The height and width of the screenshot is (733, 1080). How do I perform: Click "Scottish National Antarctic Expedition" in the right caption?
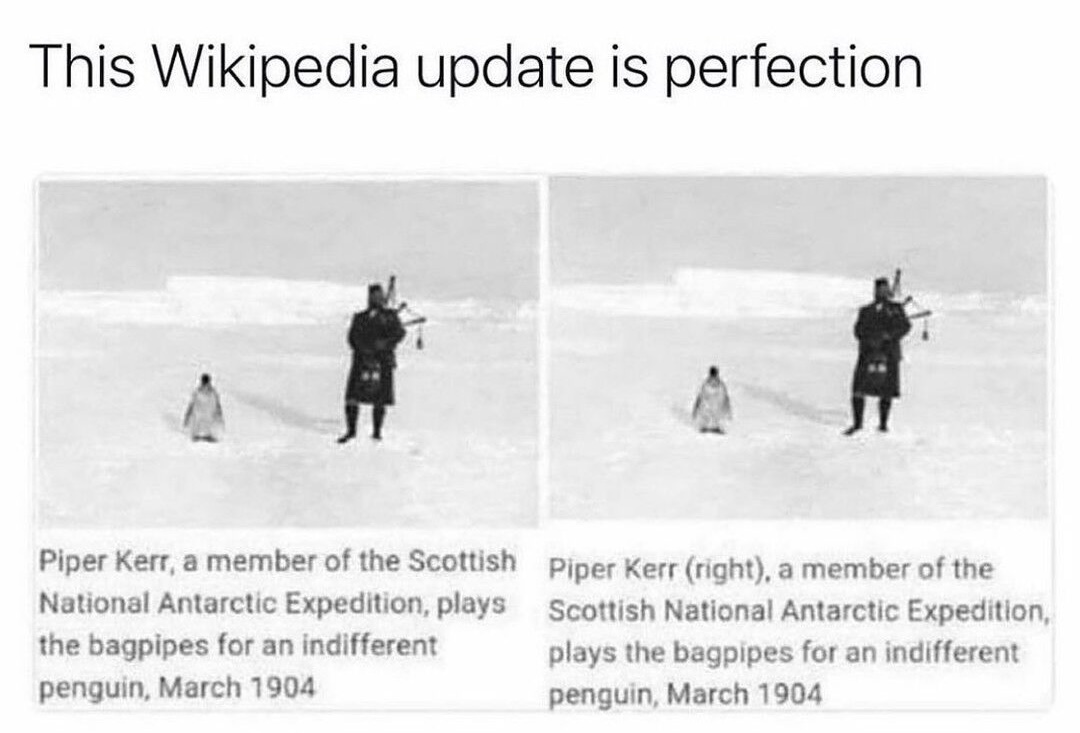(797, 611)
